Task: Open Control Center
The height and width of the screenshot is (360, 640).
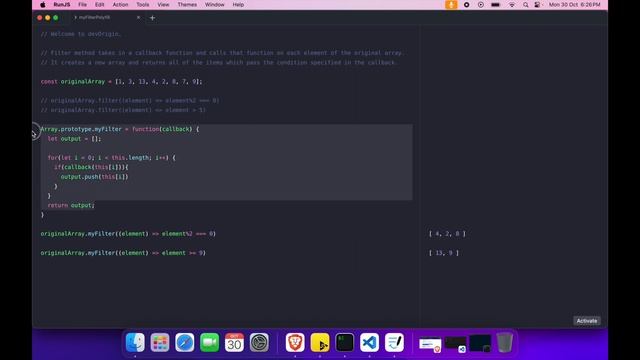Action: click(538, 5)
